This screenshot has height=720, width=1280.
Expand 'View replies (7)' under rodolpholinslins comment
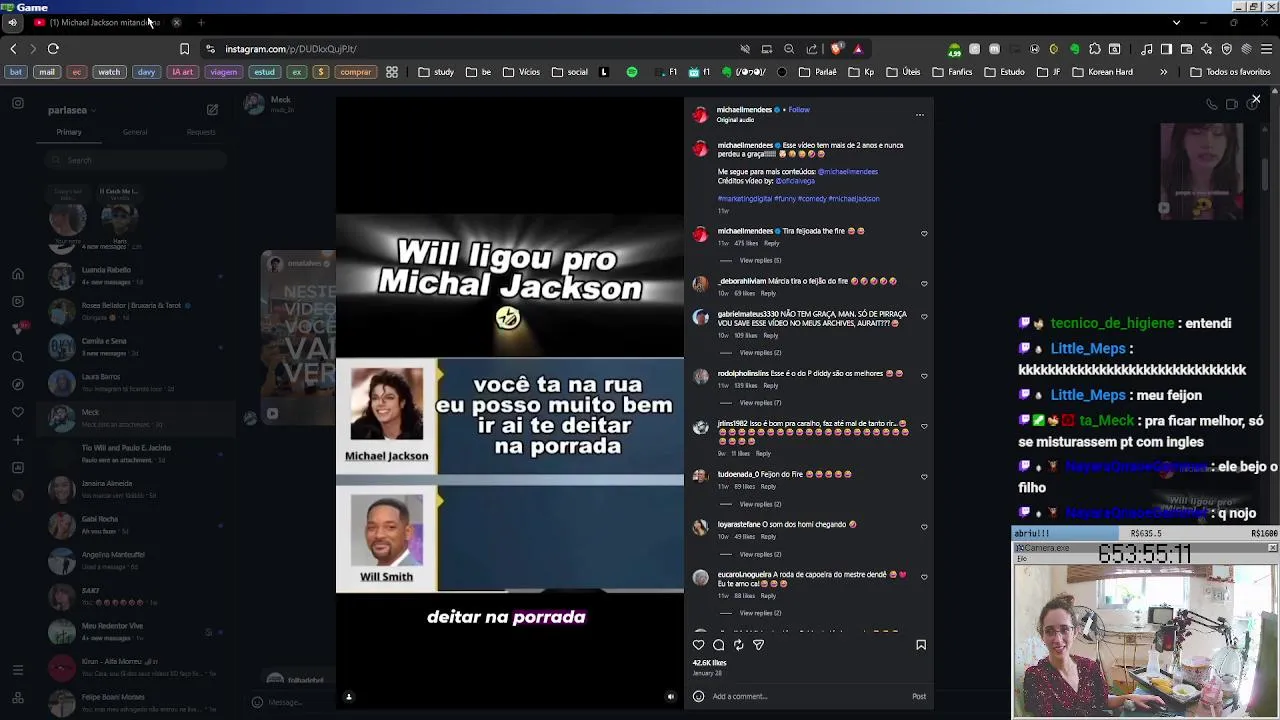(x=760, y=403)
